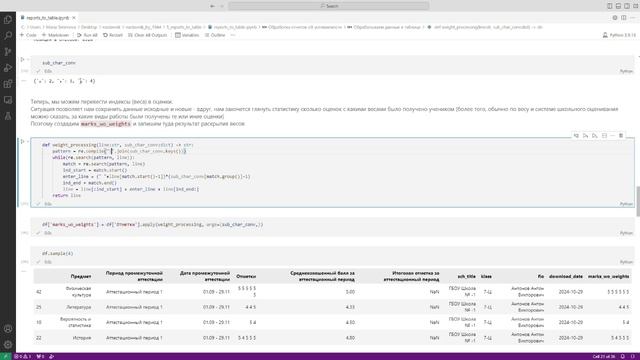Open the Run and Debug view

[x=8, y=68]
